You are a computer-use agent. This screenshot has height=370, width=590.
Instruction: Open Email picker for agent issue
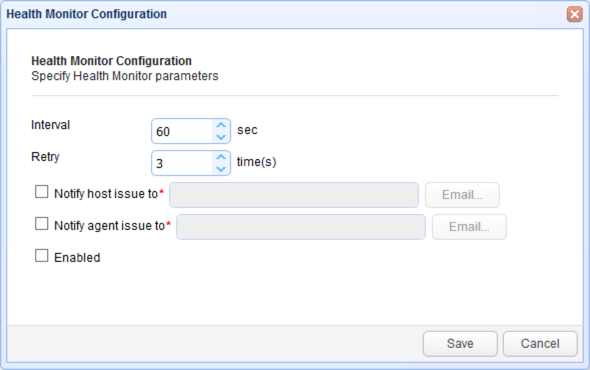tap(469, 227)
